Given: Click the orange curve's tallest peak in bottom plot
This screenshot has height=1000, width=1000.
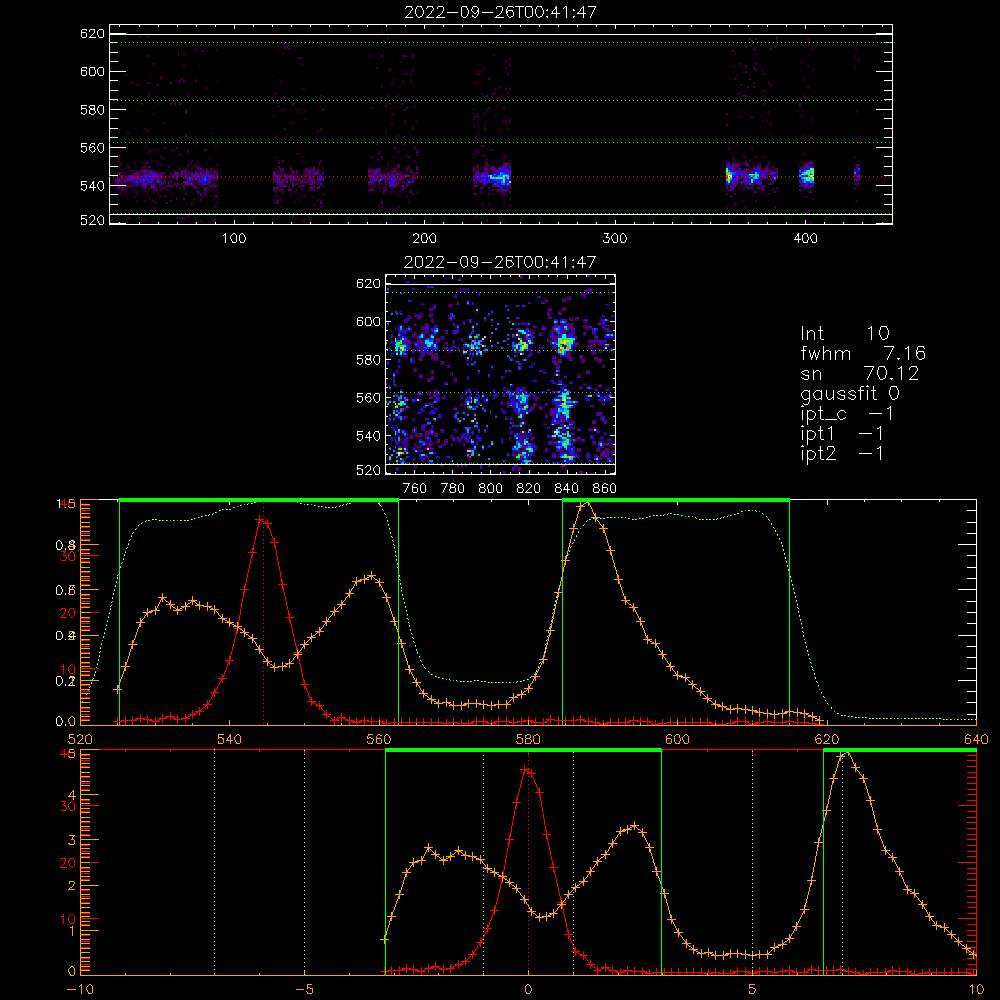Looking at the screenshot, I should 844,754.
